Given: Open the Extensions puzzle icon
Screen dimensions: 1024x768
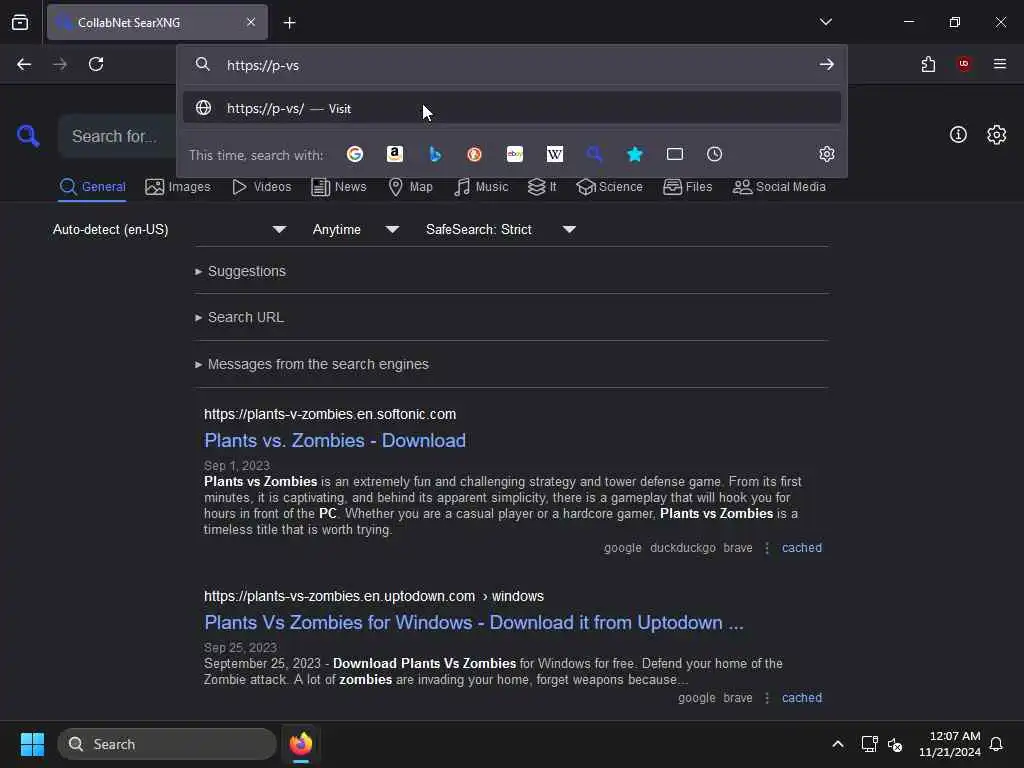Looking at the screenshot, I should tap(928, 64).
